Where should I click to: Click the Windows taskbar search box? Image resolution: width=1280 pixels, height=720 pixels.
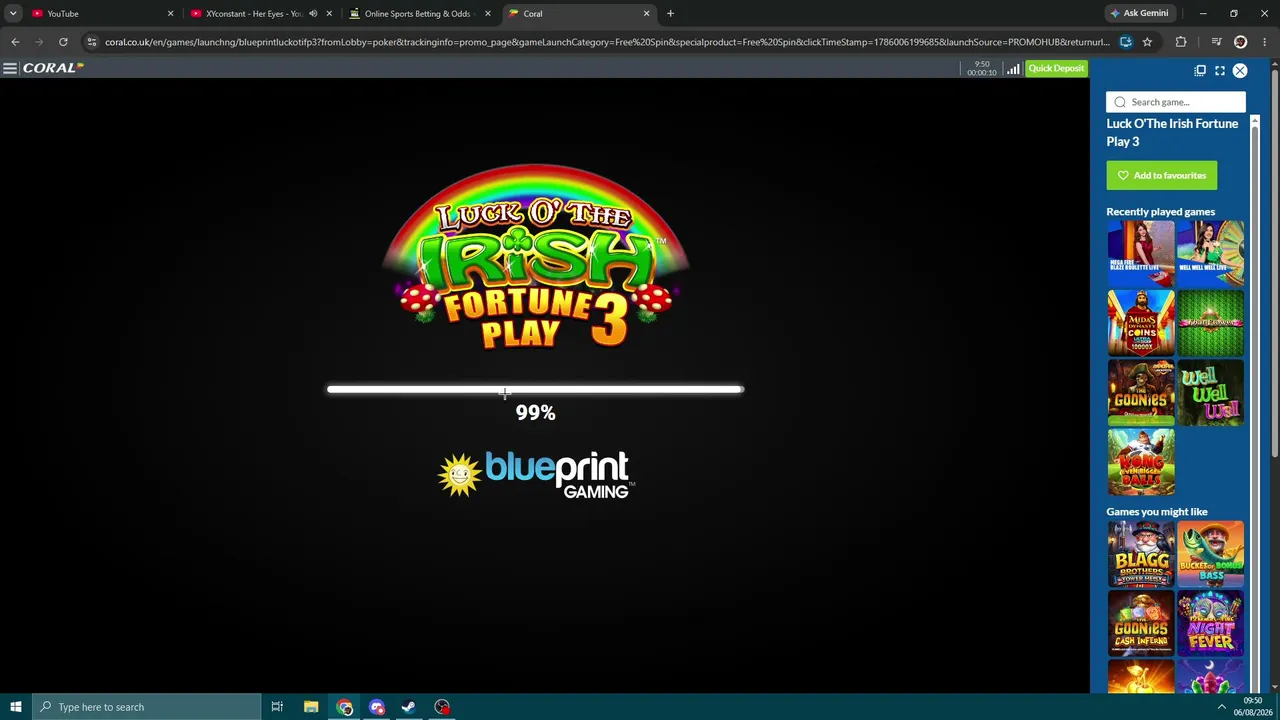[146, 707]
